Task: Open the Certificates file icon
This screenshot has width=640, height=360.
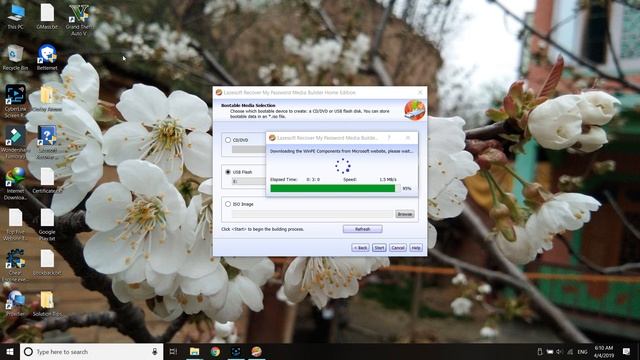Action: pos(47,181)
